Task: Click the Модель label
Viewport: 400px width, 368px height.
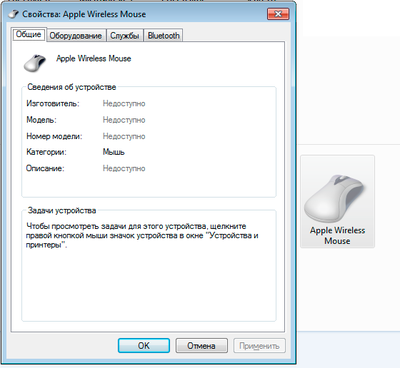Action: [x=41, y=120]
